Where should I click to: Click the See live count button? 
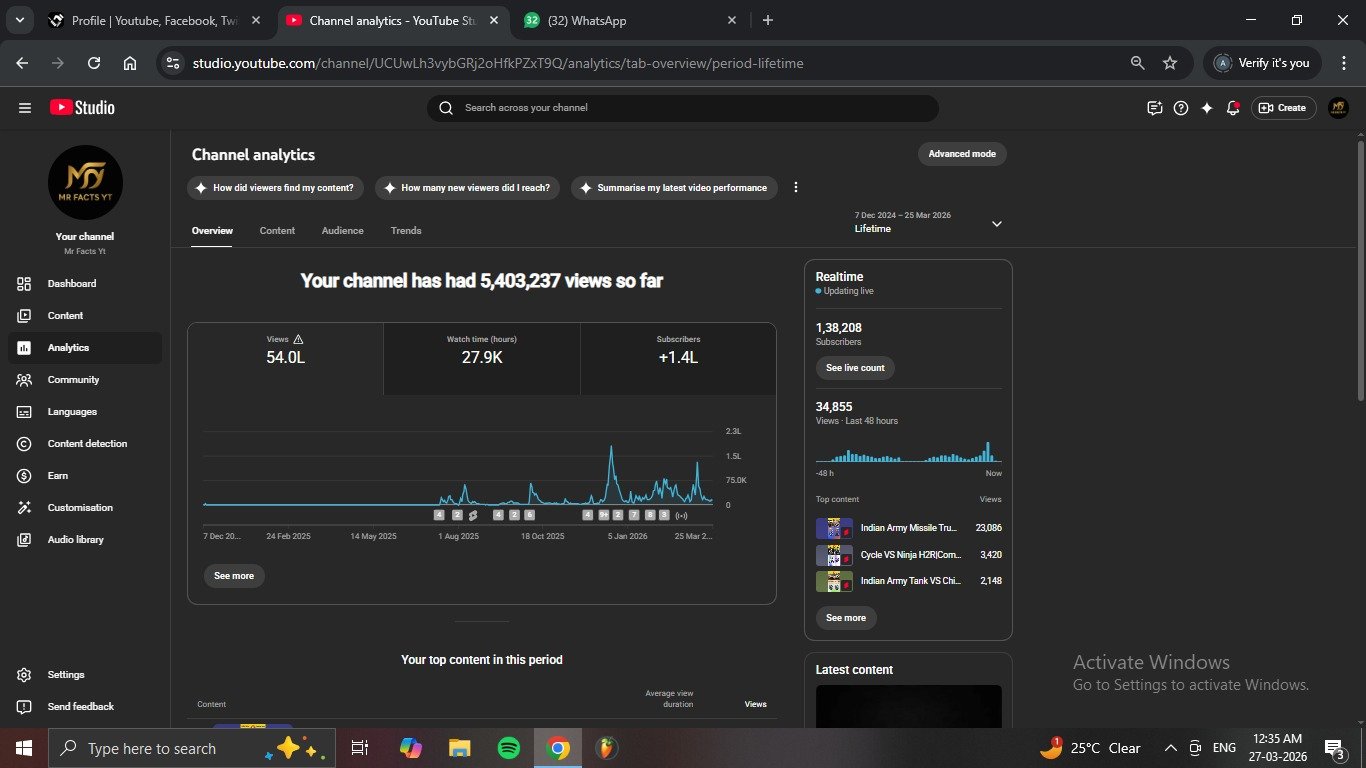click(x=855, y=368)
